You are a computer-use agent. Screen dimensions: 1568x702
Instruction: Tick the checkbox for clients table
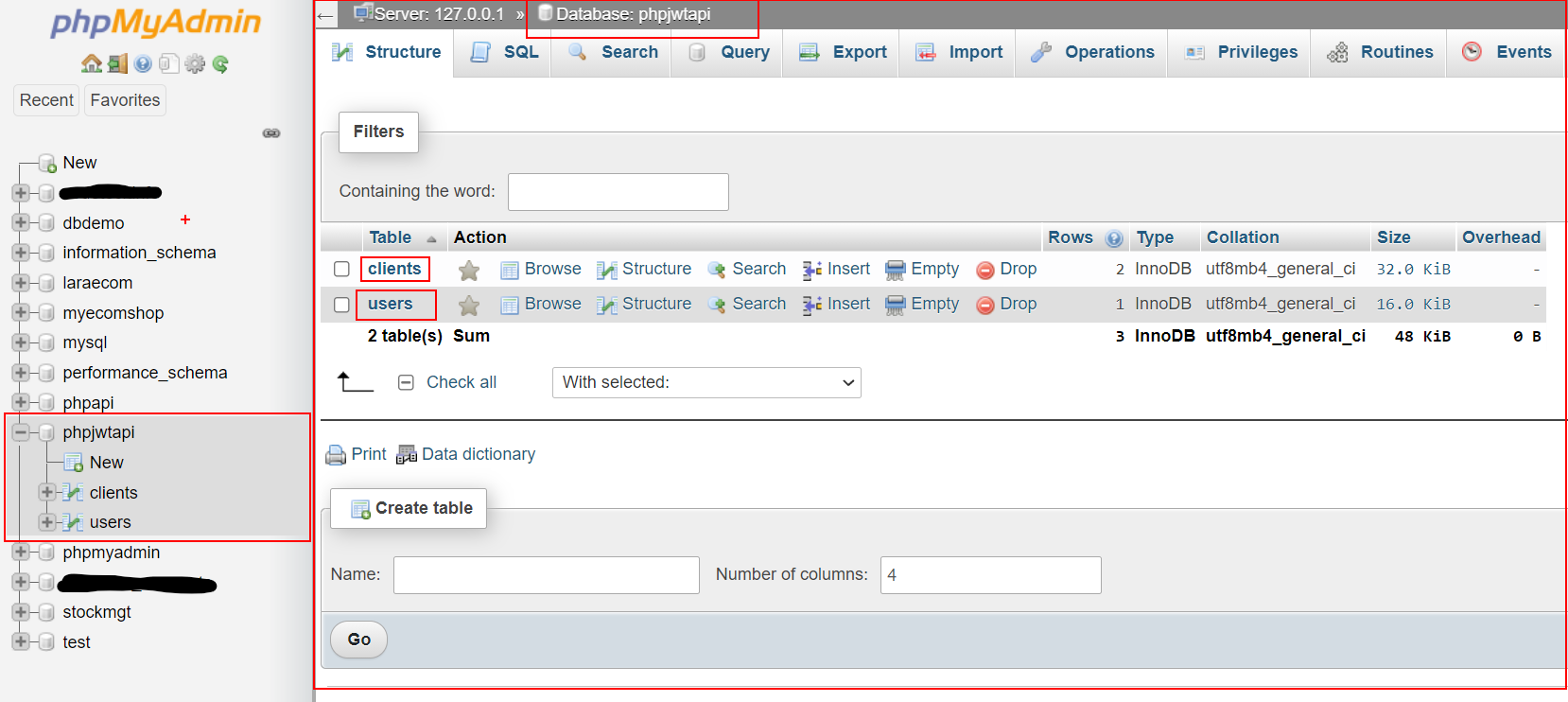pos(341,270)
